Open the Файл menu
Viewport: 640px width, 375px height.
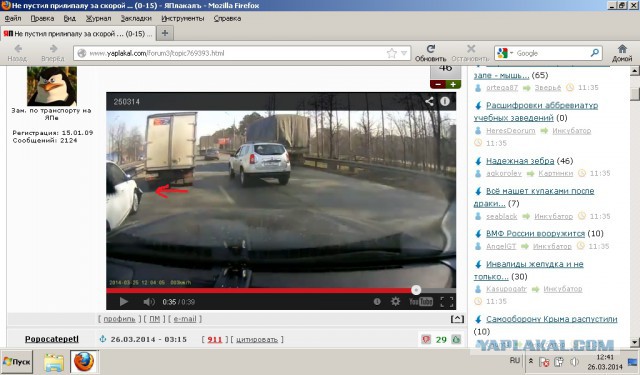click(13, 18)
